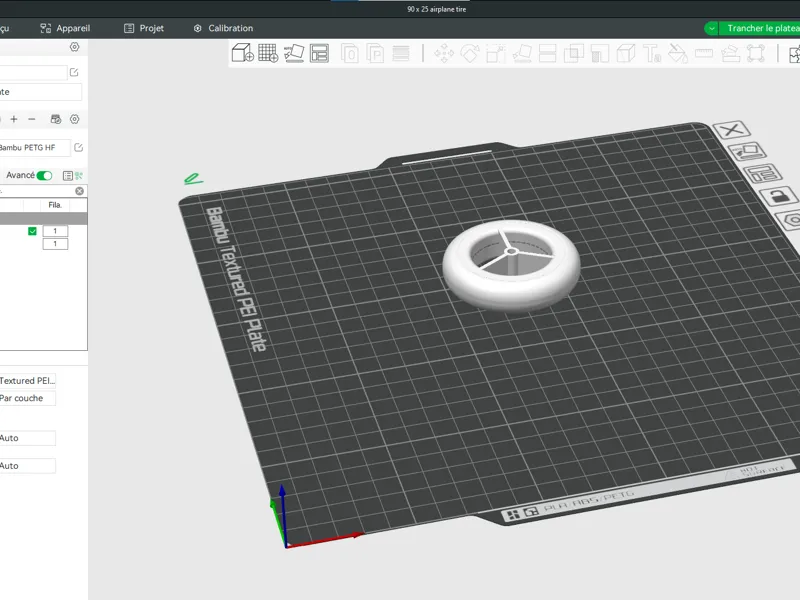Viewport: 800px width, 600px height.
Task: Click Split to objects icon
Action: (x=350, y=53)
